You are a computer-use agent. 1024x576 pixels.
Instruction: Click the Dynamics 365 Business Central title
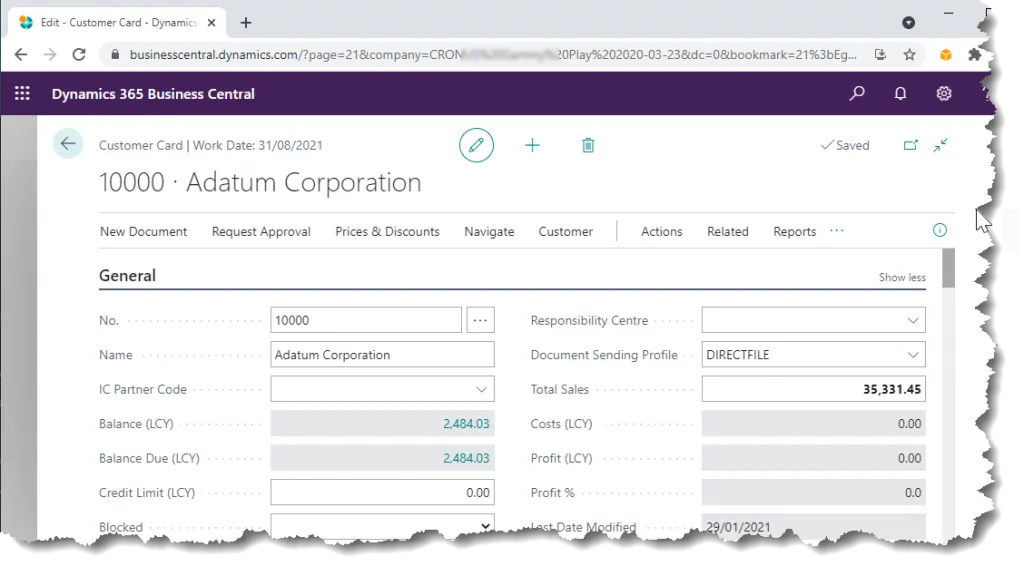point(153,93)
